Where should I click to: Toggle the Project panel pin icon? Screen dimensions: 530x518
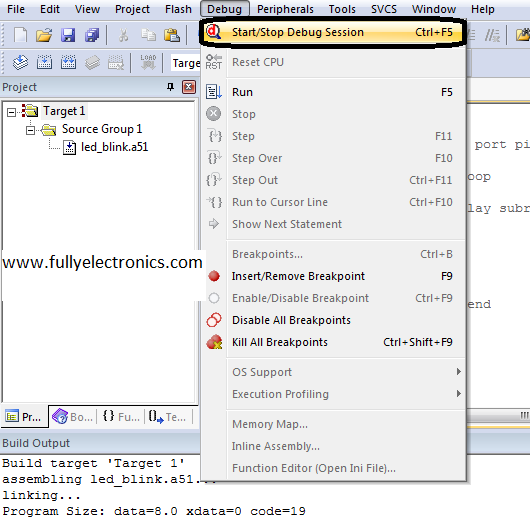click(170, 87)
